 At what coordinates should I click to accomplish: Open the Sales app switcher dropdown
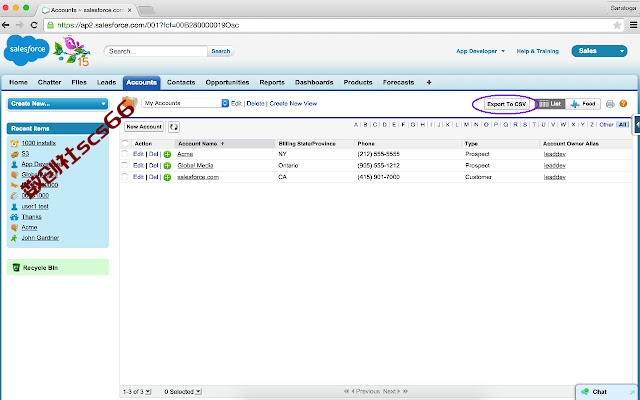[599, 51]
